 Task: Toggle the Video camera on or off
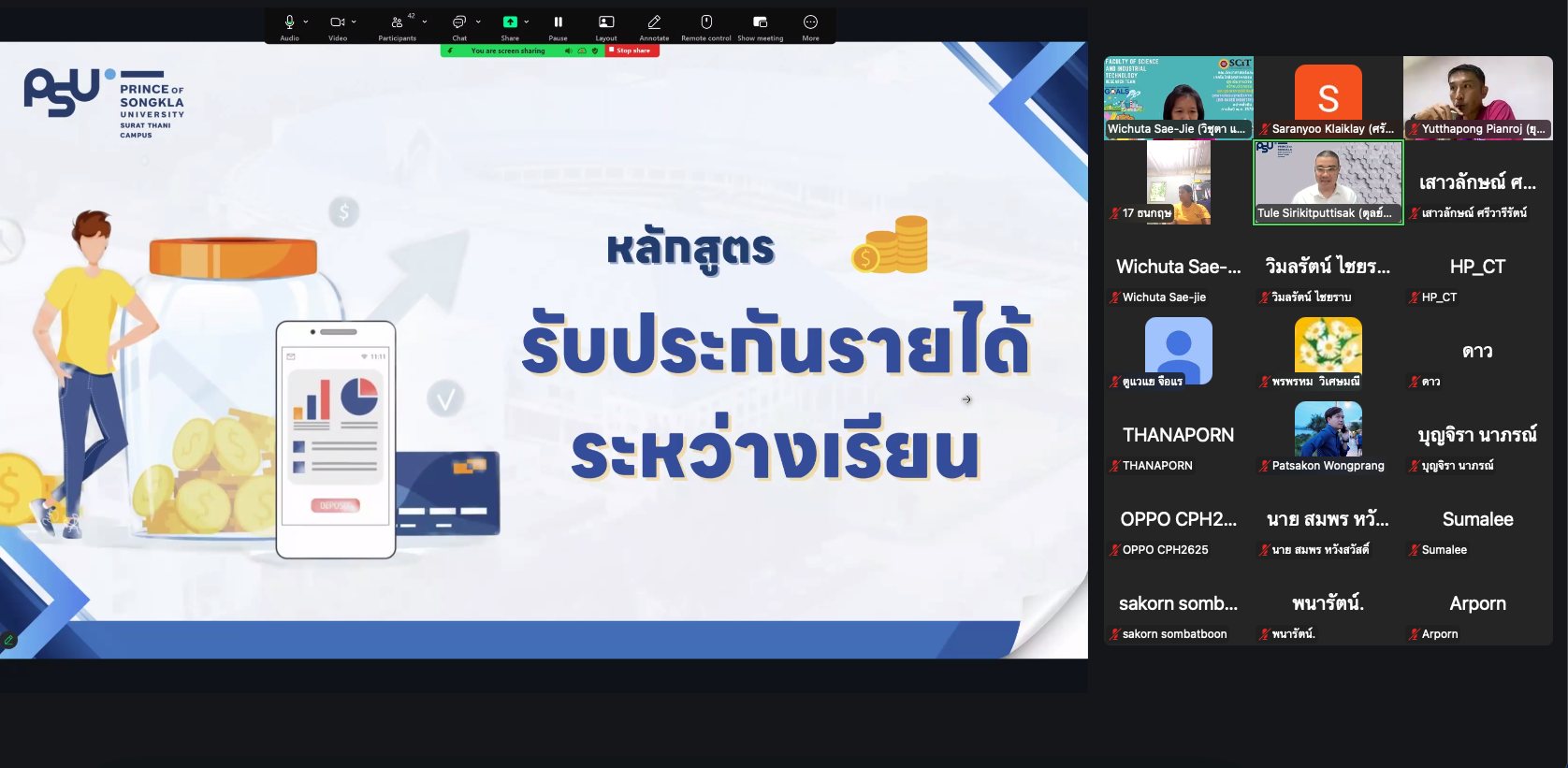point(337,22)
